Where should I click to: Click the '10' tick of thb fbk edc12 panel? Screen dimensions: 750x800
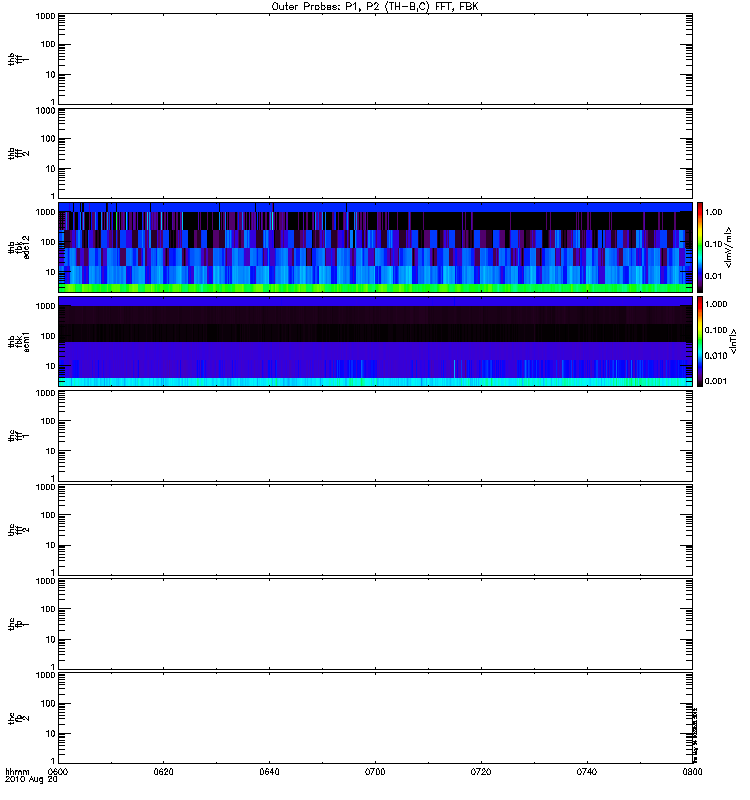[51, 272]
